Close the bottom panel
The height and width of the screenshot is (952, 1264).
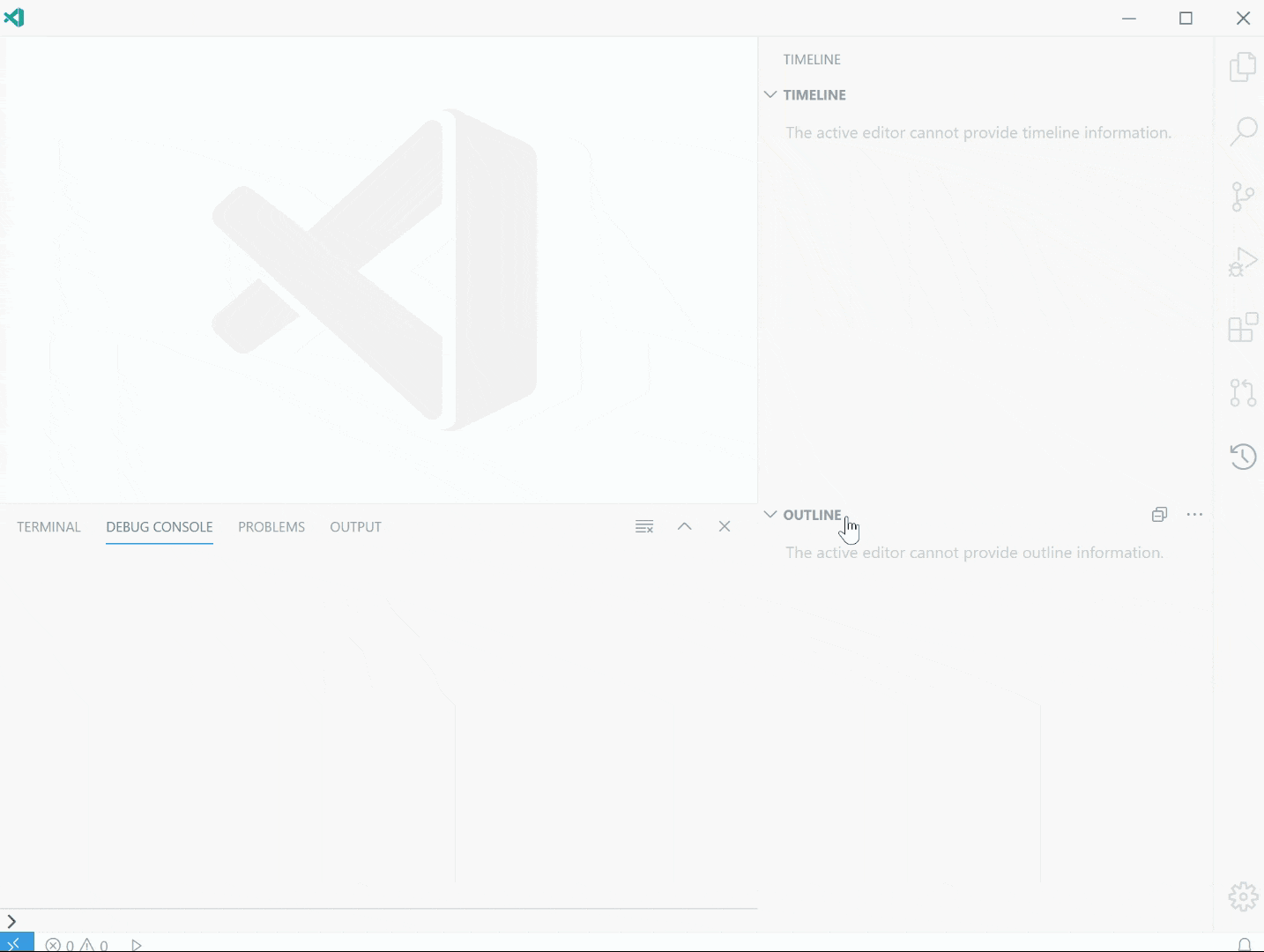725,526
